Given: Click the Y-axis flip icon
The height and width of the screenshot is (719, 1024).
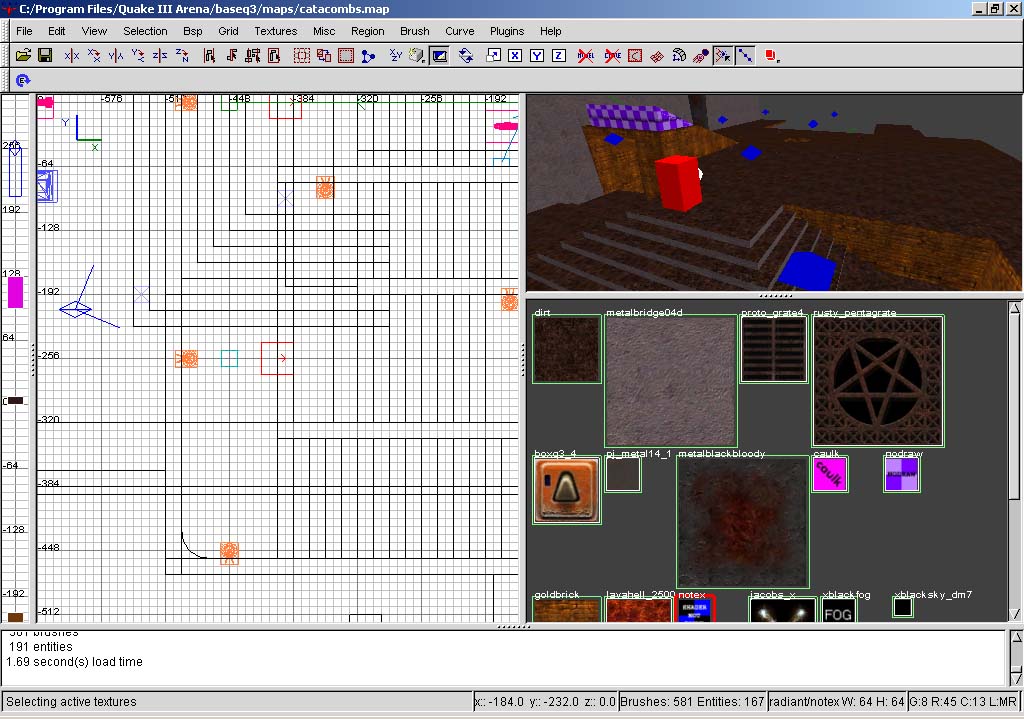Looking at the screenshot, I should 116,56.
